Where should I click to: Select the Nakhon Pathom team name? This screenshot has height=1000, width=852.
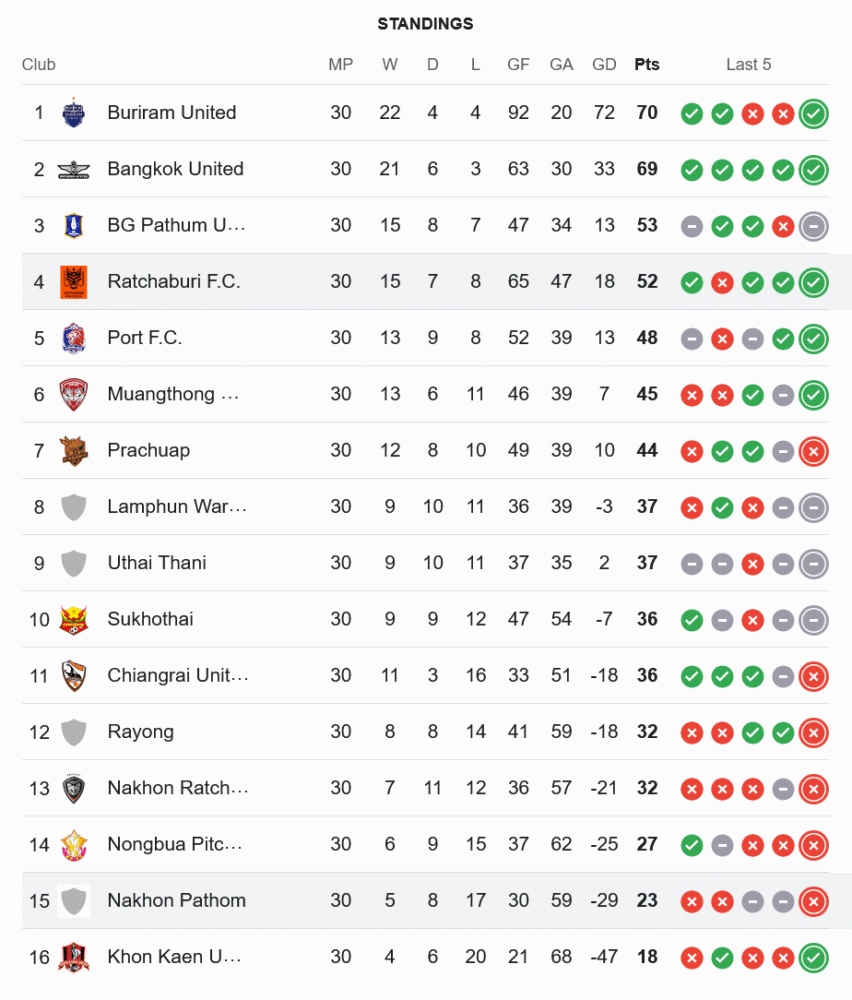coord(176,900)
